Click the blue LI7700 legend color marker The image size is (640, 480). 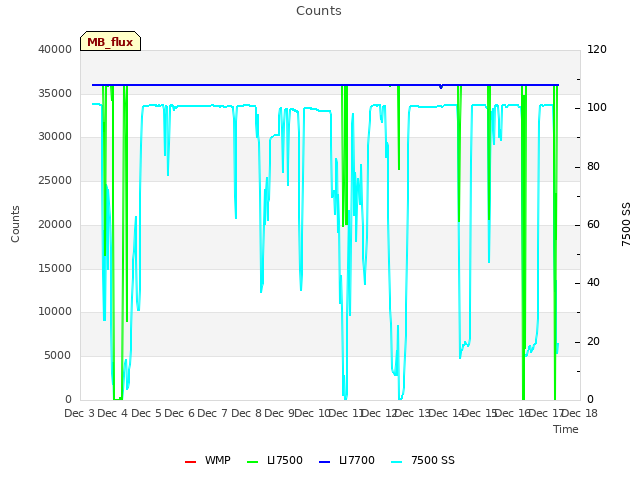click(324, 462)
